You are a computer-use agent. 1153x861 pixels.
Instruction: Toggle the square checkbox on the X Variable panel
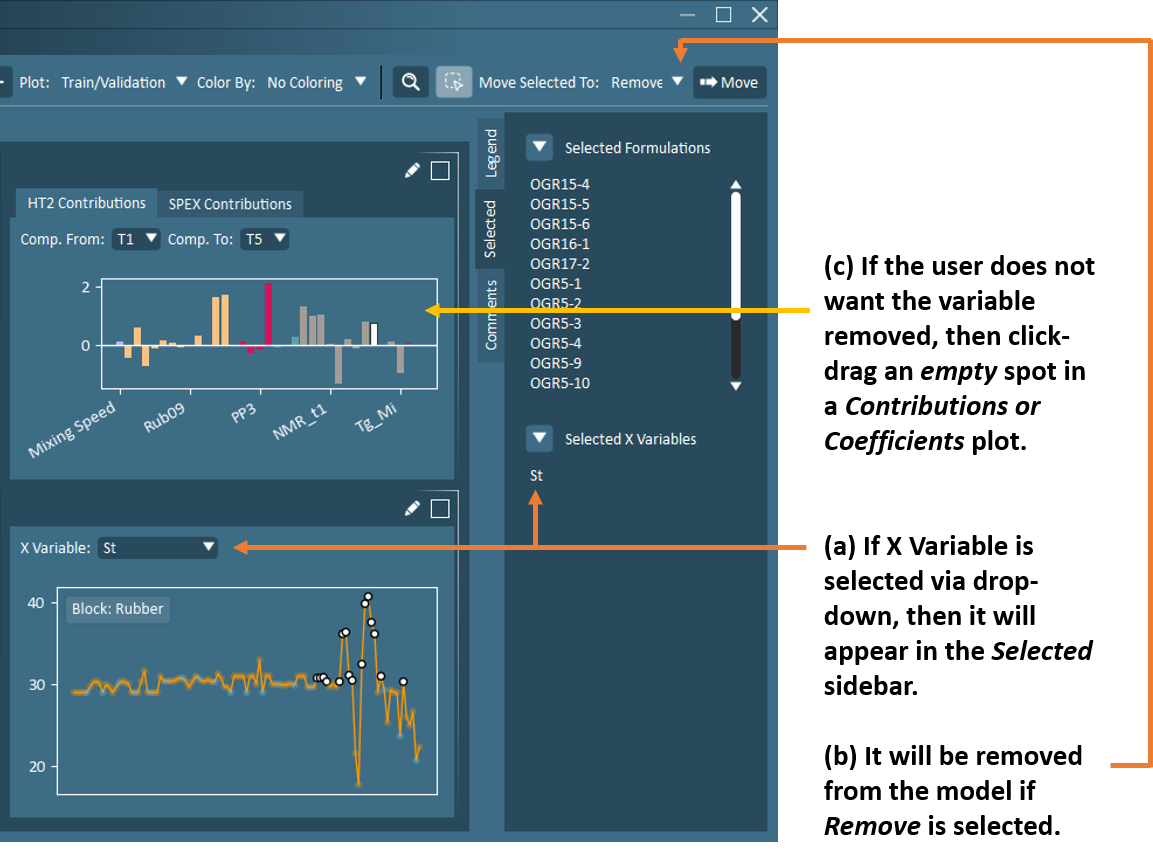(440, 508)
